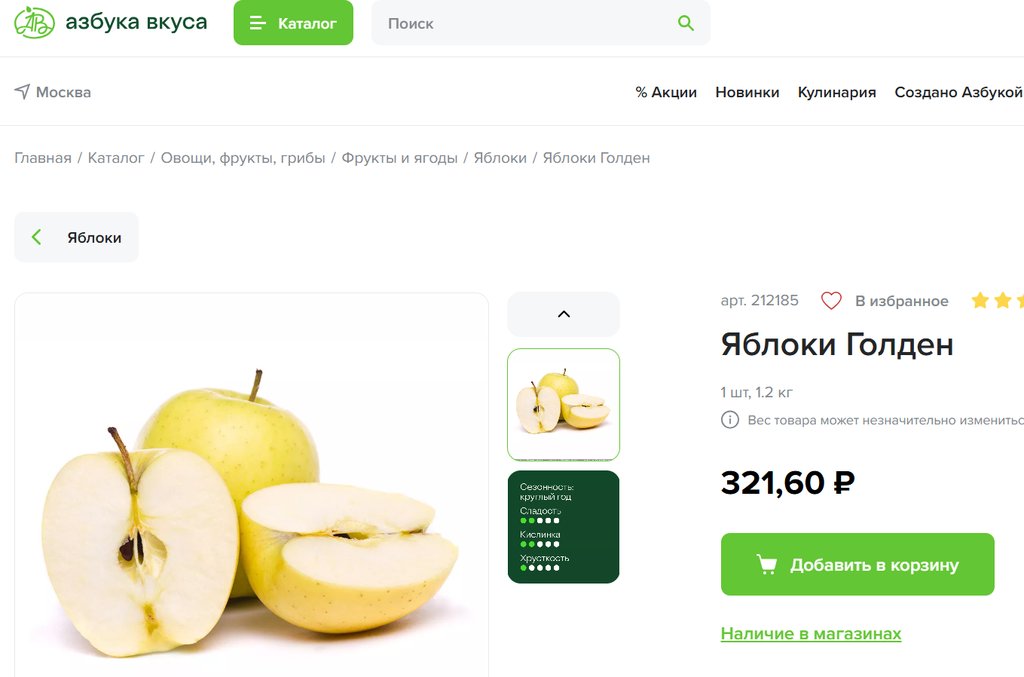This screenshot has width=1024, height=677.
Task: Click Добавить в корзину button
Action: [x=857, y=564]
